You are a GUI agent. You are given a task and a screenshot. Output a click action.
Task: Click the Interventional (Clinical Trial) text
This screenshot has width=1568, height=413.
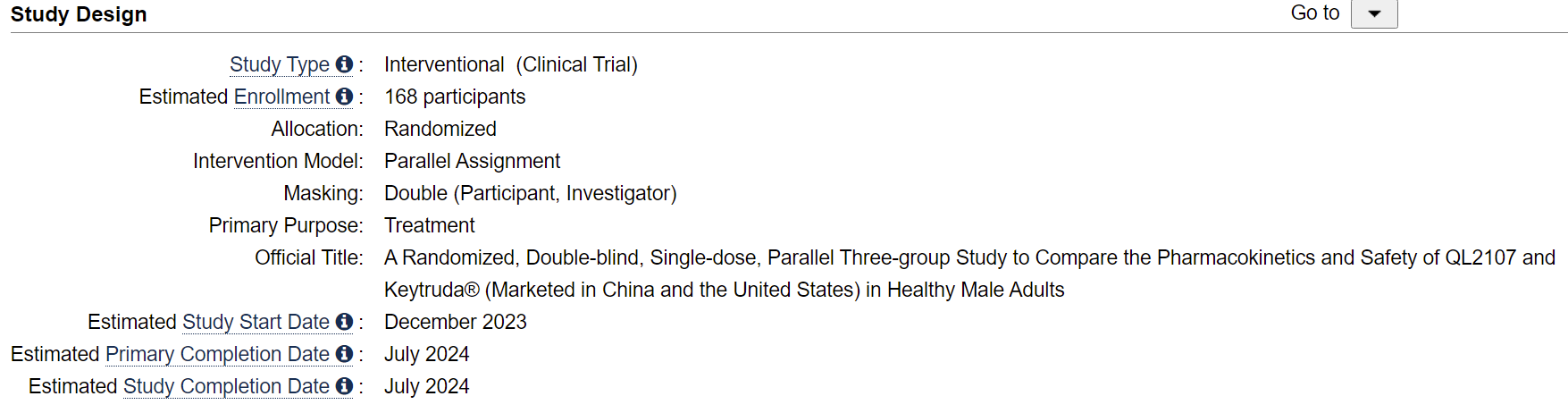click(510, 64)
